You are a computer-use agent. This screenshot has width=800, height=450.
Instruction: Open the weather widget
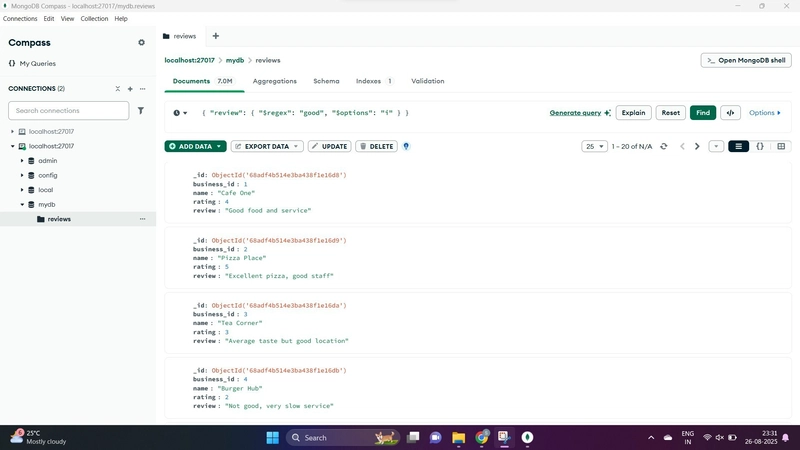click(x=38, y=437)
